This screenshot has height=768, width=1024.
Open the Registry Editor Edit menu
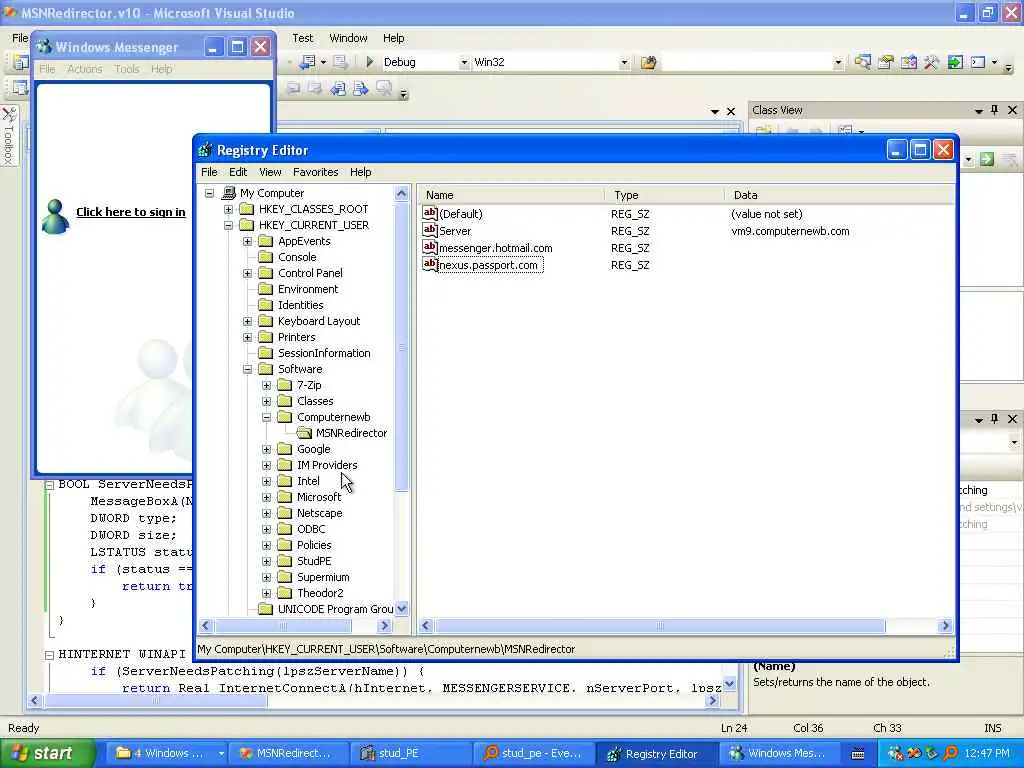point(238,172)
